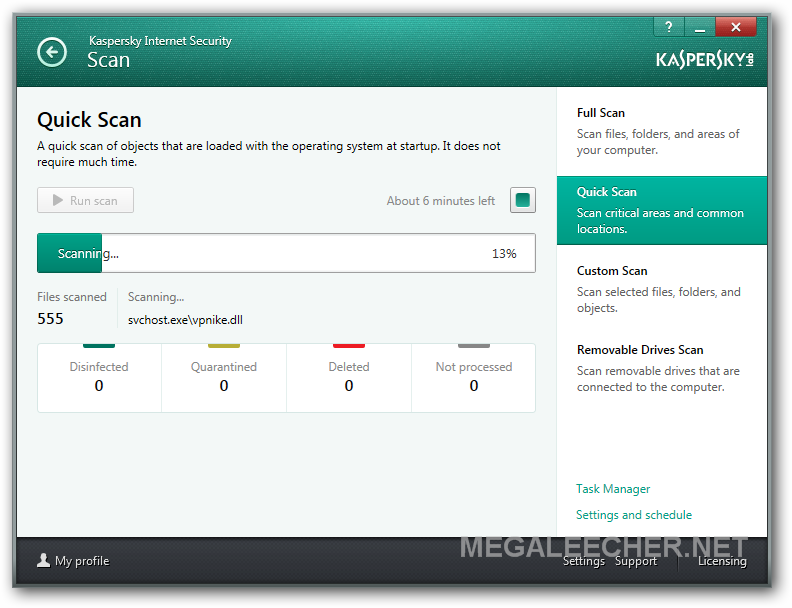This screenshot has width=792, height=608.
Task: Click the files scanned count 555
Action: coord(50,319)
